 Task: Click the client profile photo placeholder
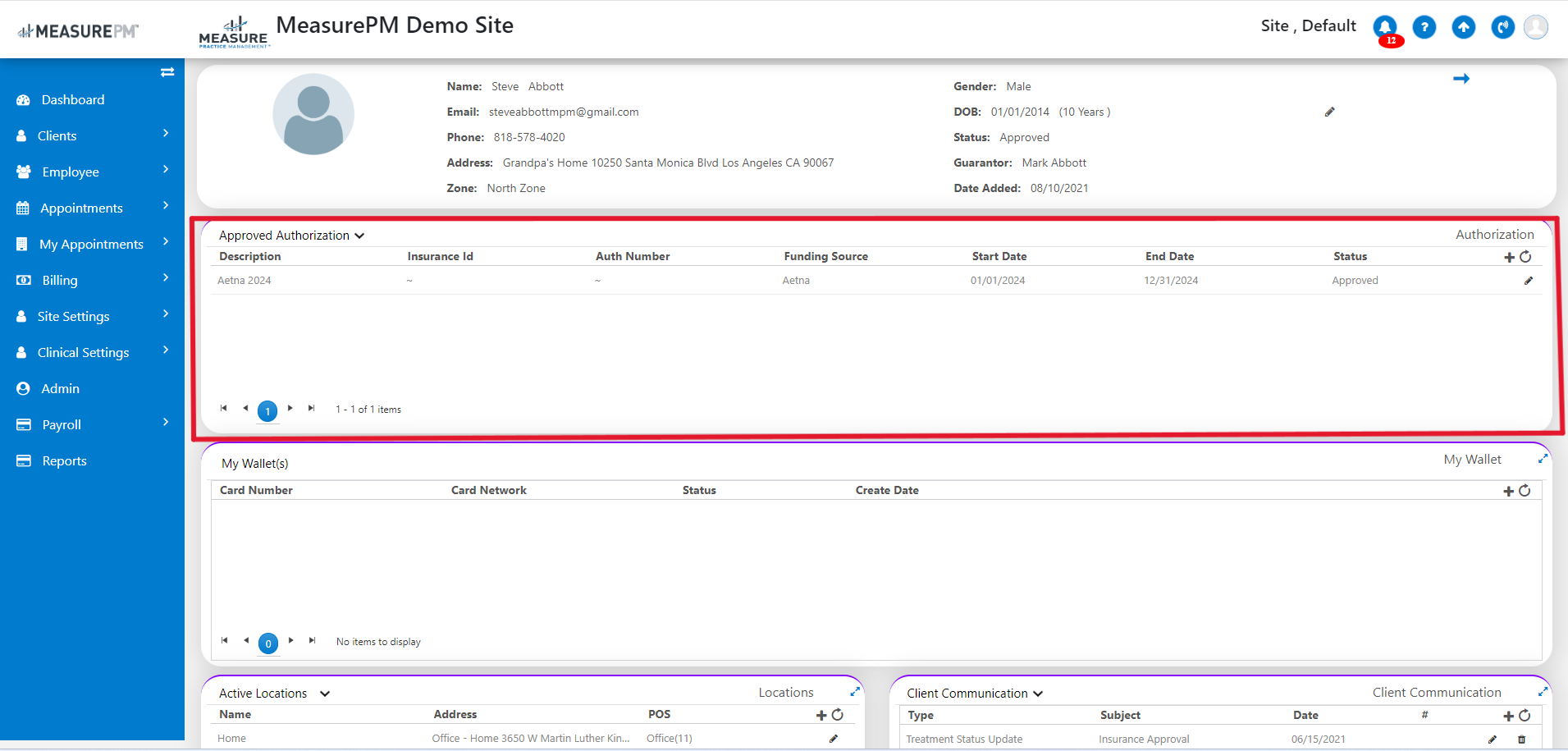pyautogui.click(x=313, y=114)
